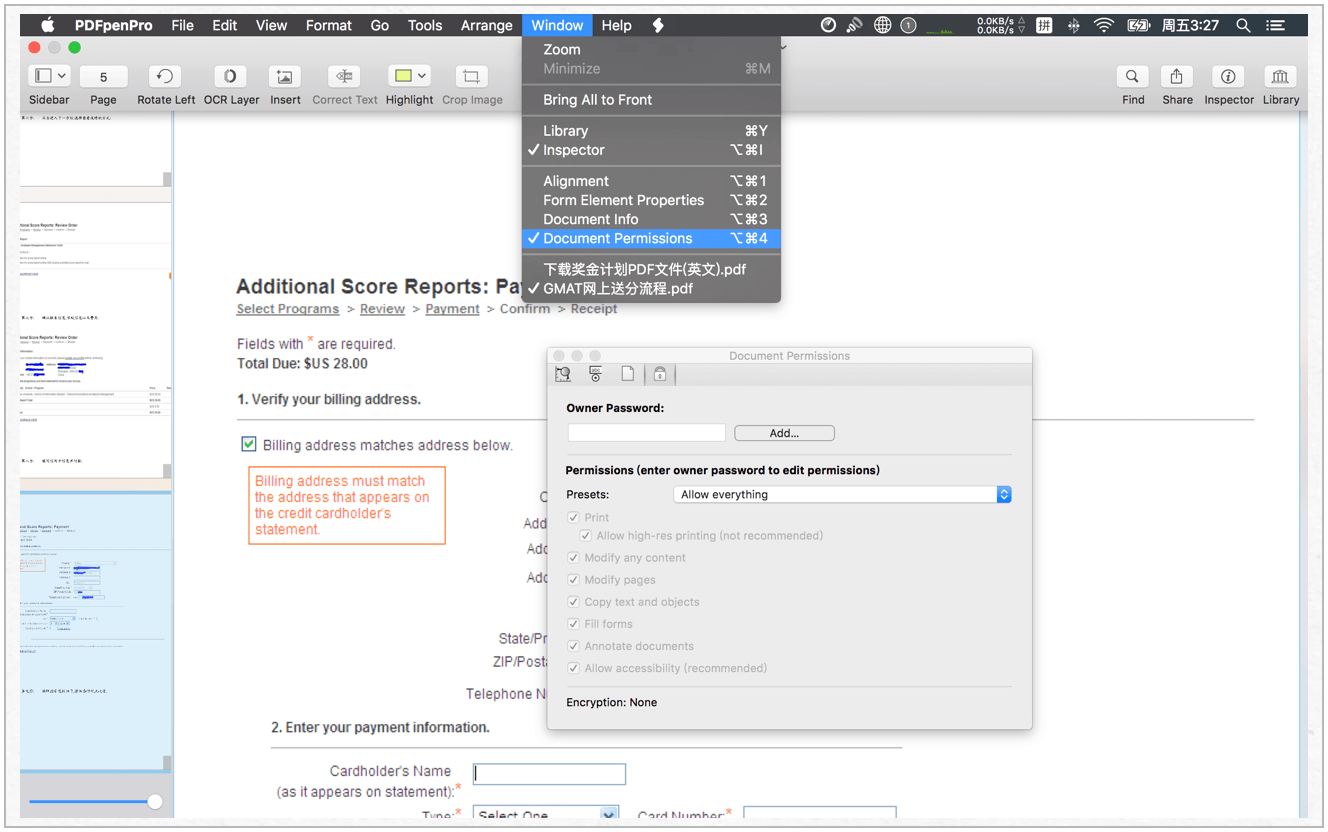Click the Rotate Left toolbar icon
This screenshot has height=832, width=1328.
click(165, 77)
